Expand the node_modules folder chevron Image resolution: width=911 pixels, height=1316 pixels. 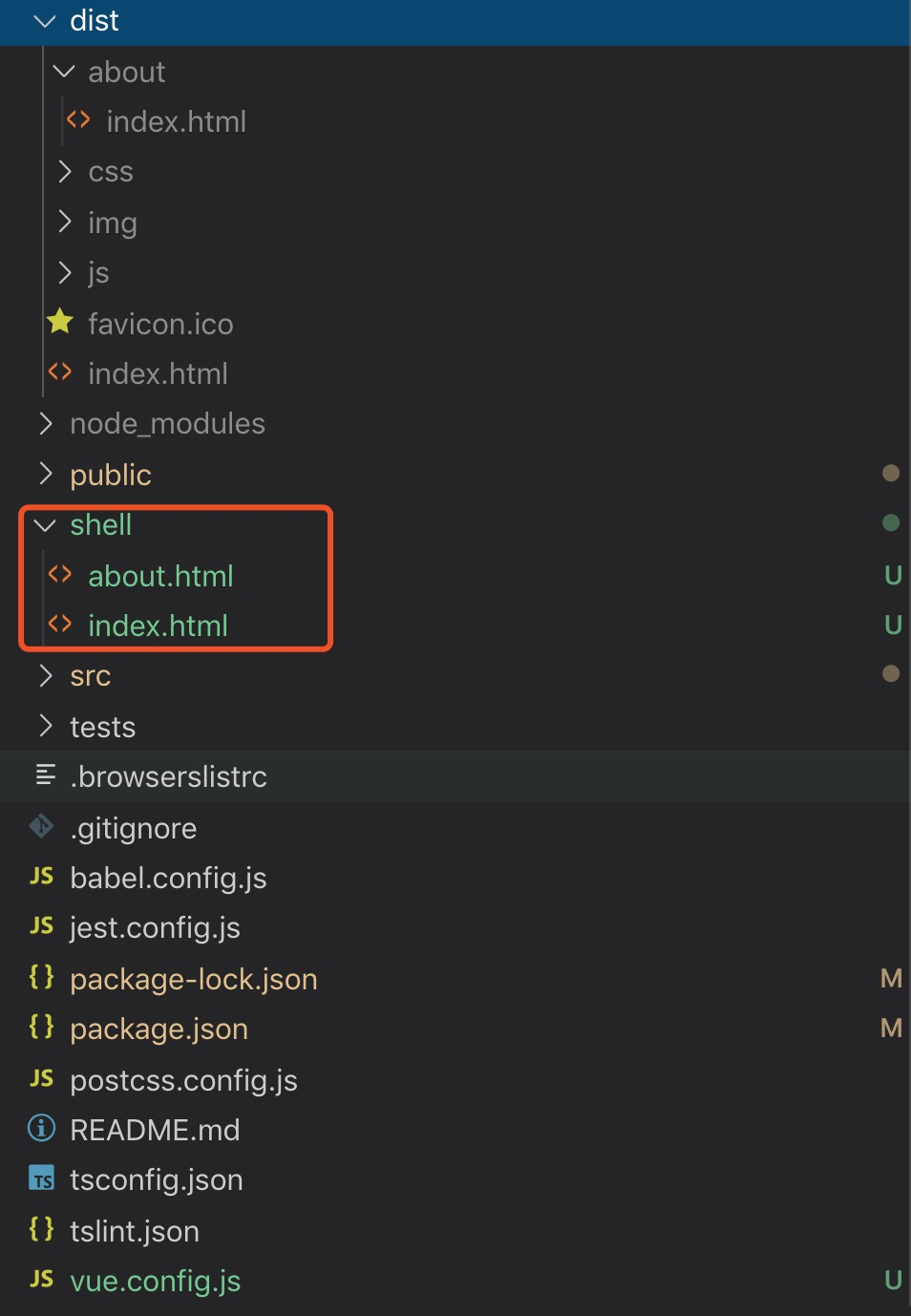tap(45, 423)
